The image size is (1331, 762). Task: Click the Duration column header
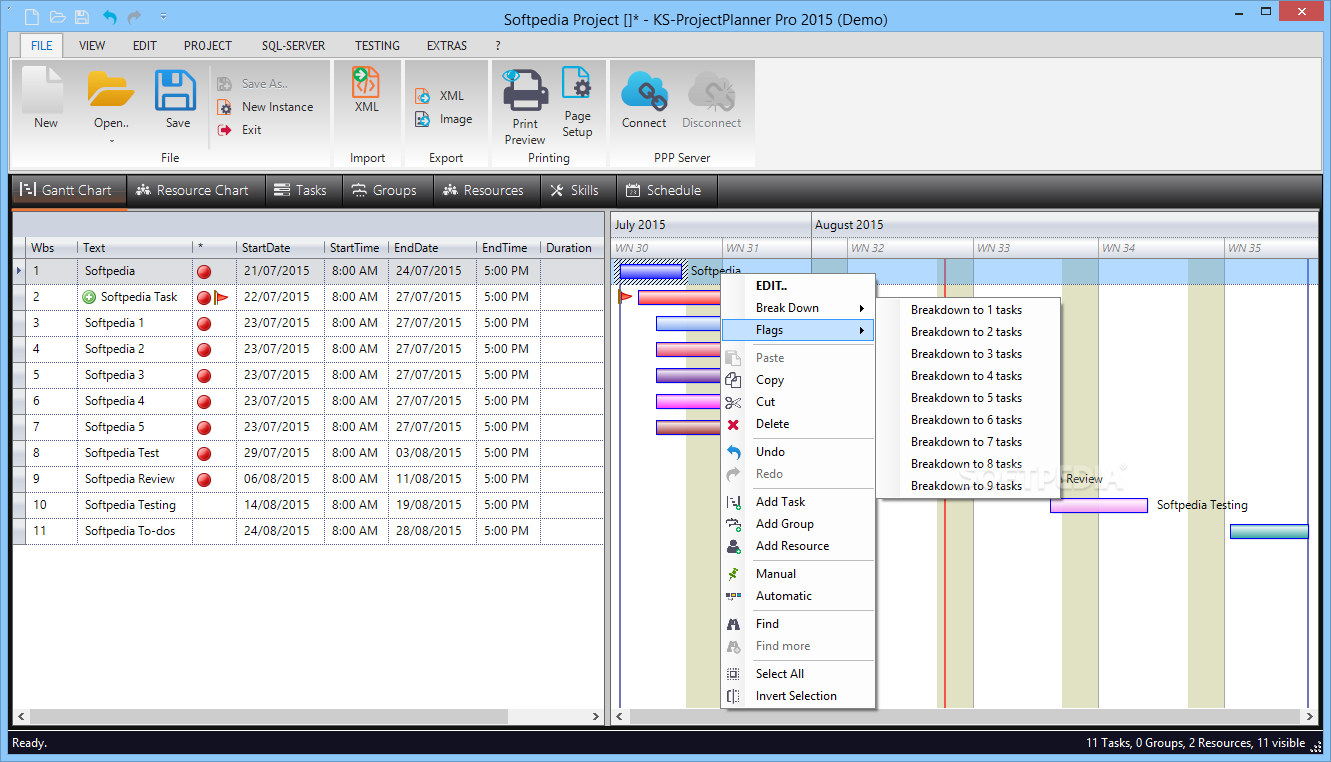[x=571, y=248]
